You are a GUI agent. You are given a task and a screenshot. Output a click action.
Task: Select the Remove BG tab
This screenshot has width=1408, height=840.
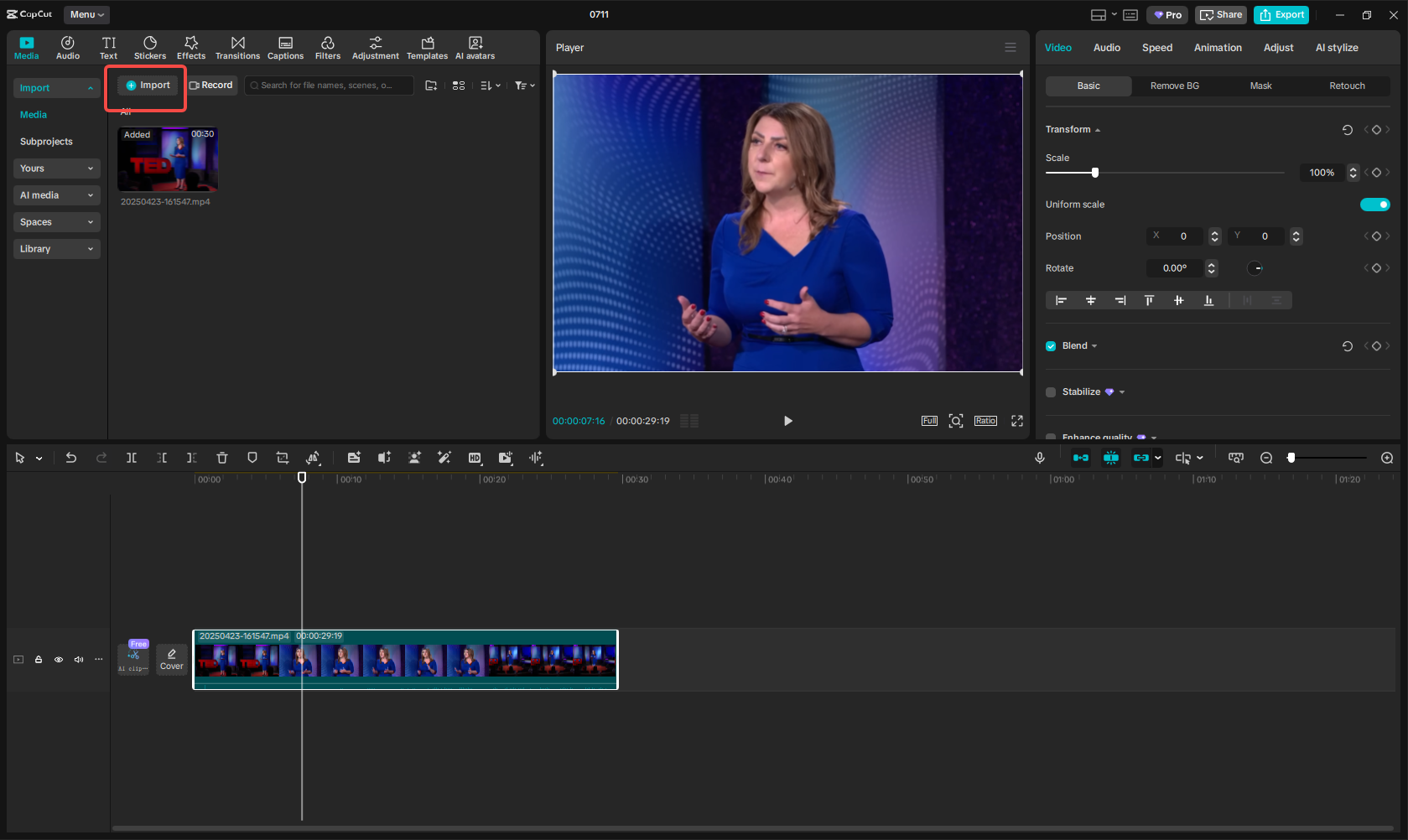[1174, 86]
